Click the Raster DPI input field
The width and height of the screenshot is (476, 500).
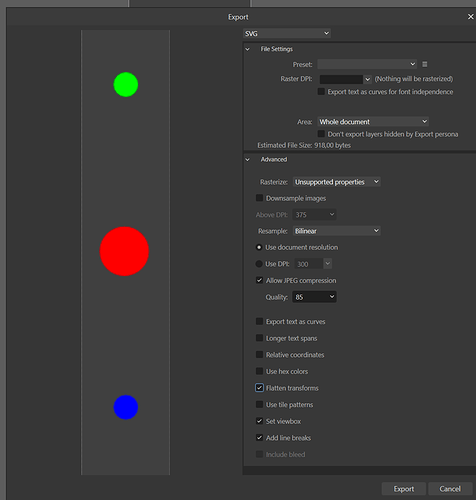[x=341, y=79]
